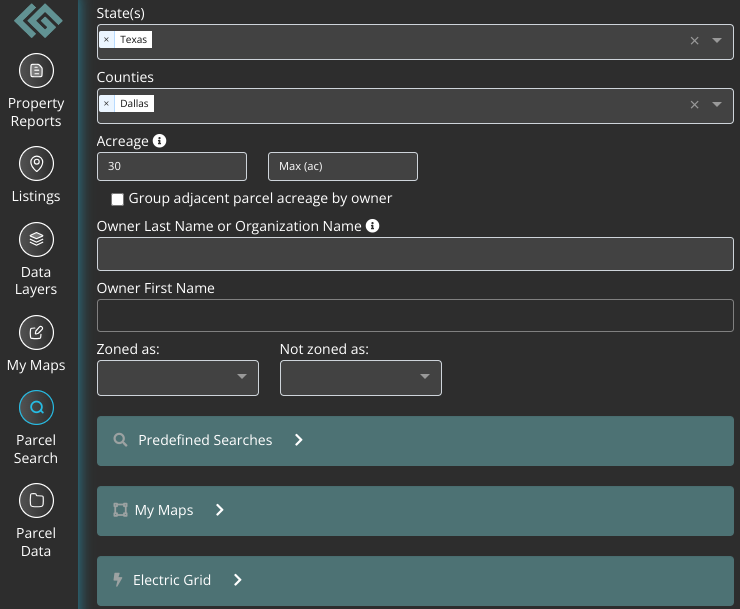Click the Dallas tag text
Screen dimensions: 740x609
pos(134,103)
